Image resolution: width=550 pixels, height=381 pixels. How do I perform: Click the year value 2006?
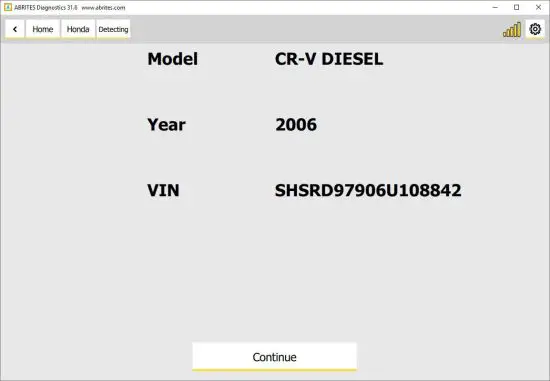(x=296, y=125)
